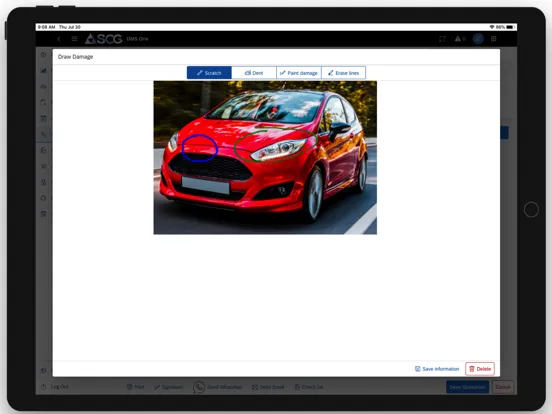
Task: Open the Check list option
Action: tap(309, 387)
